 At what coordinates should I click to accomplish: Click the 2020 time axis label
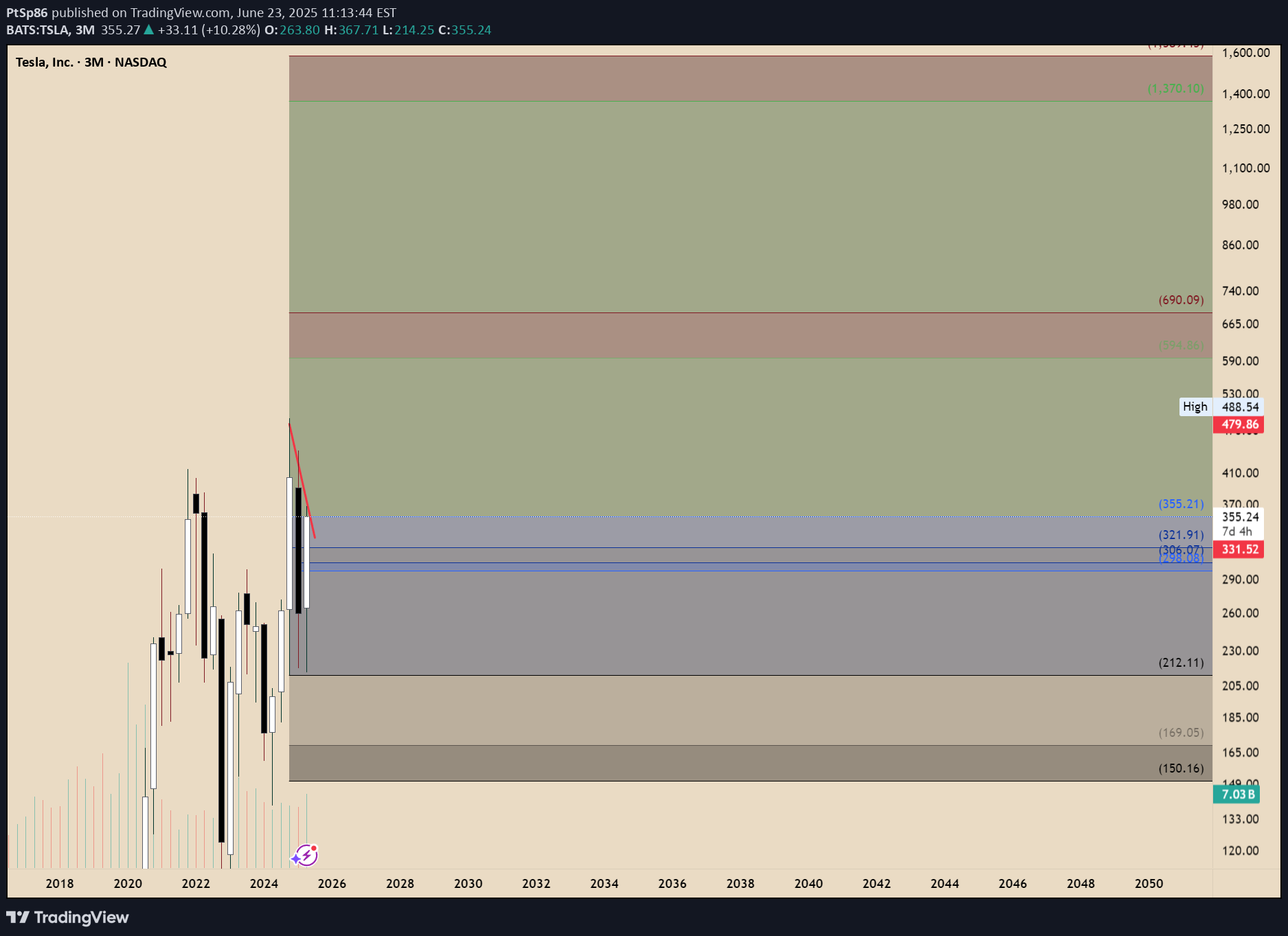click(128, 884)
